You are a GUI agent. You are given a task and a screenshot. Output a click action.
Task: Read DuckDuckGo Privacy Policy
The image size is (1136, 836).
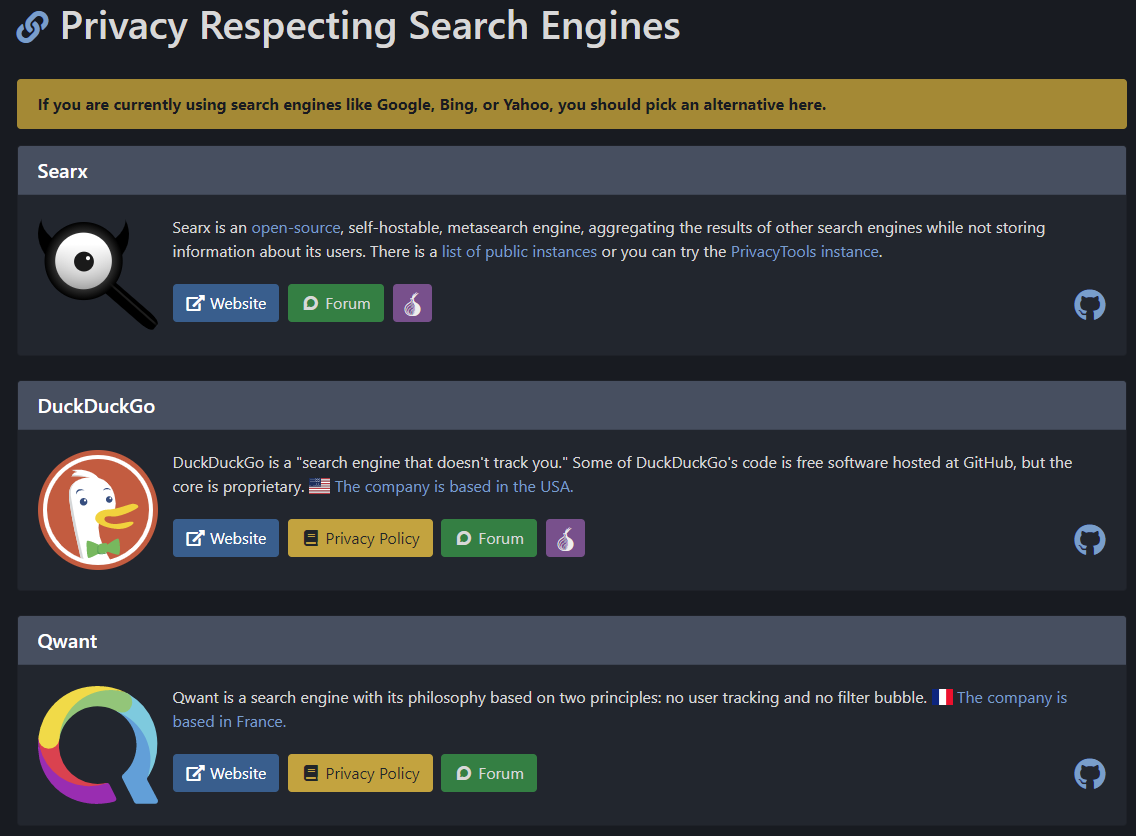pos(360,538)
